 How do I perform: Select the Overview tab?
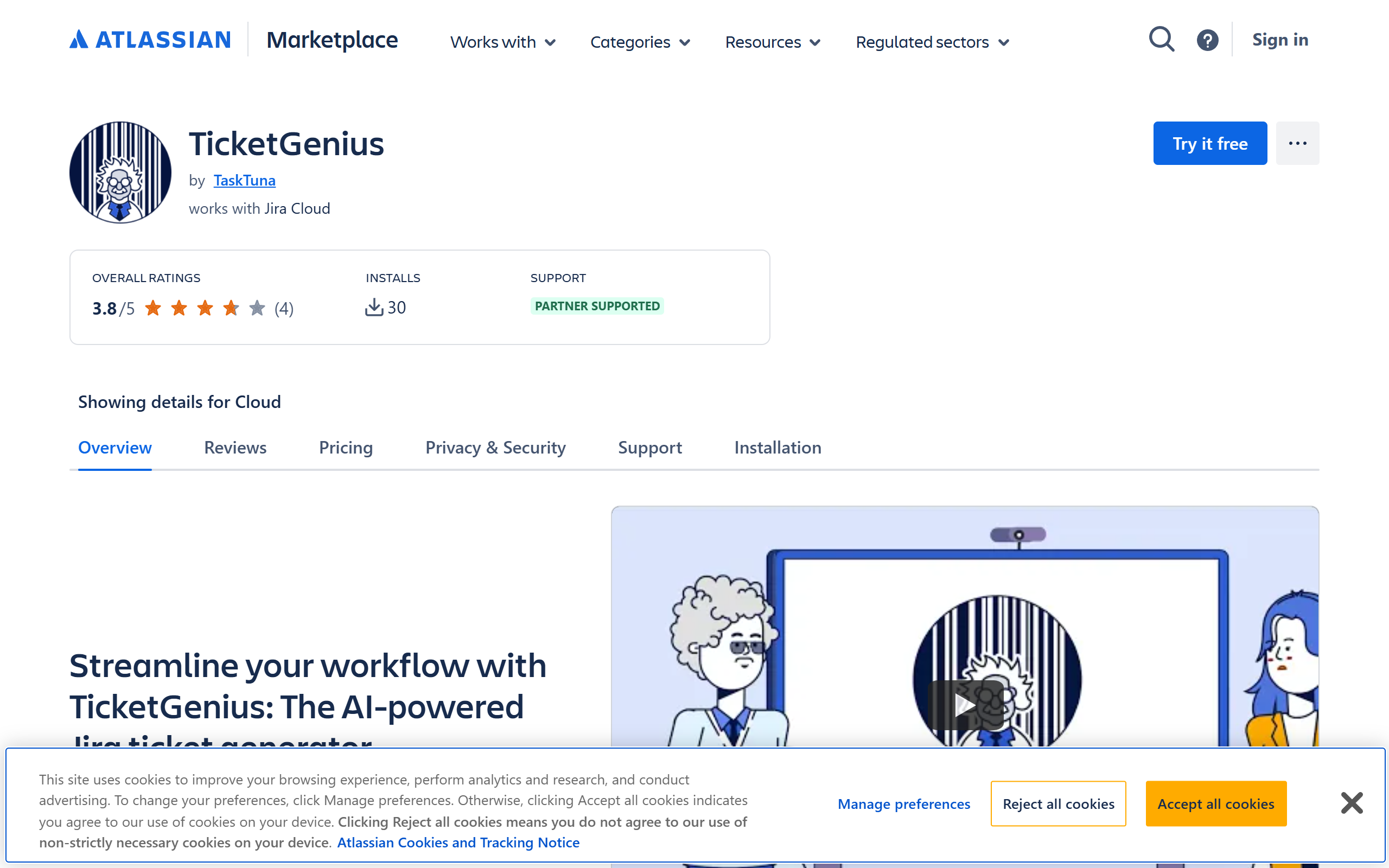[115, 447]
